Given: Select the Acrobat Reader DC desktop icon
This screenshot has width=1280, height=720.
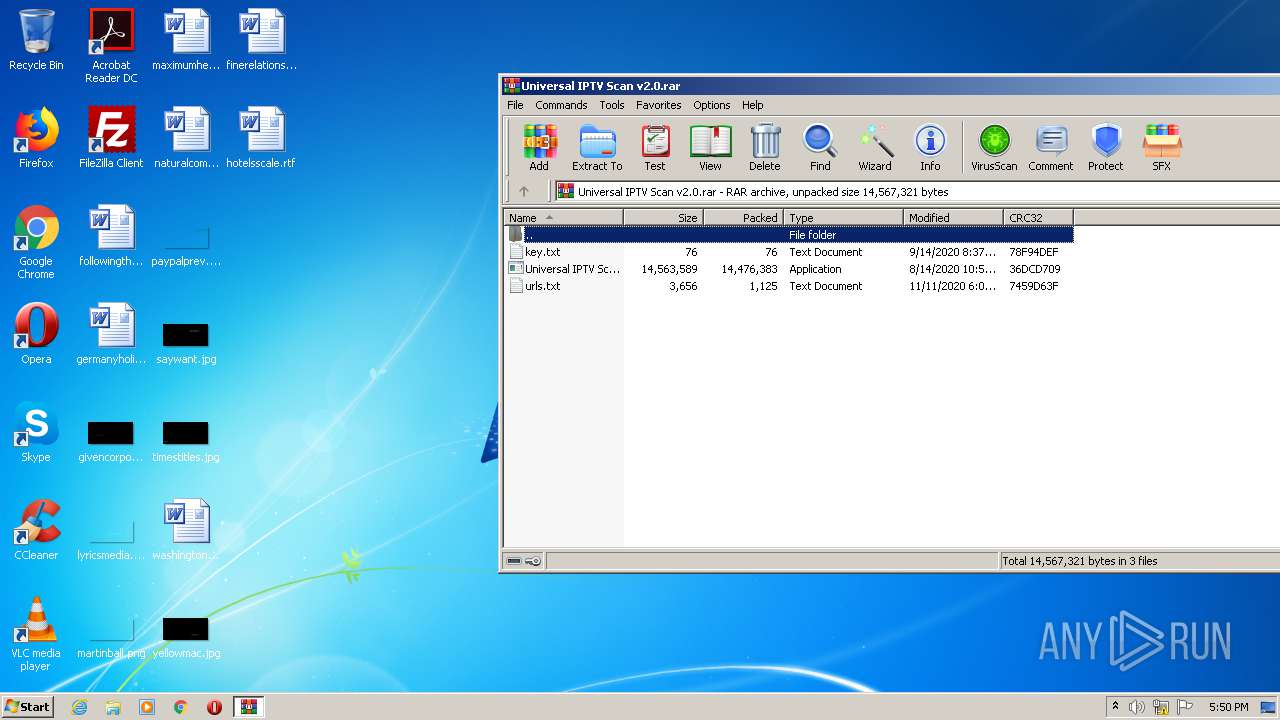Looking at the screenshot, I should coord(111,46).
